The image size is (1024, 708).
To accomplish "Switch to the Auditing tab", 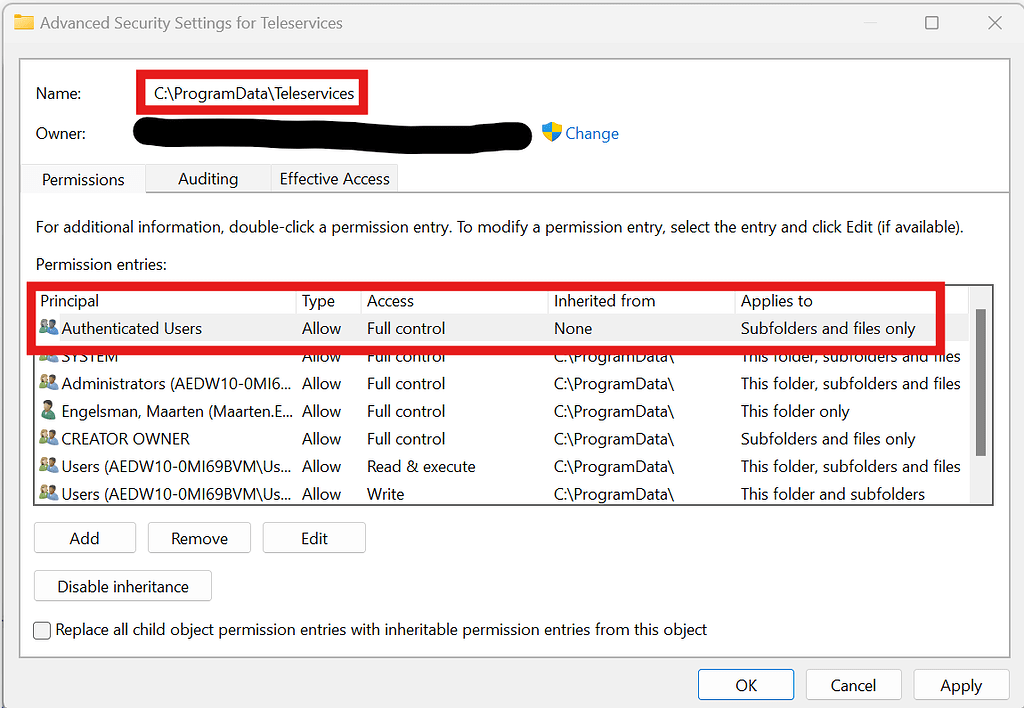I will click(208, 179).
